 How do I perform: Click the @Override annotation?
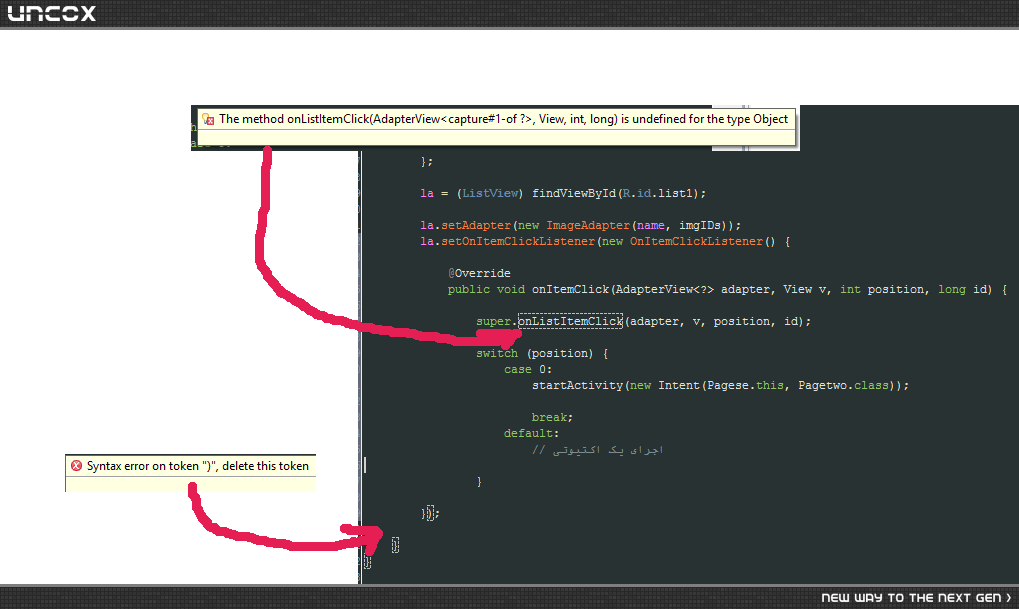[x=479, y=273]
